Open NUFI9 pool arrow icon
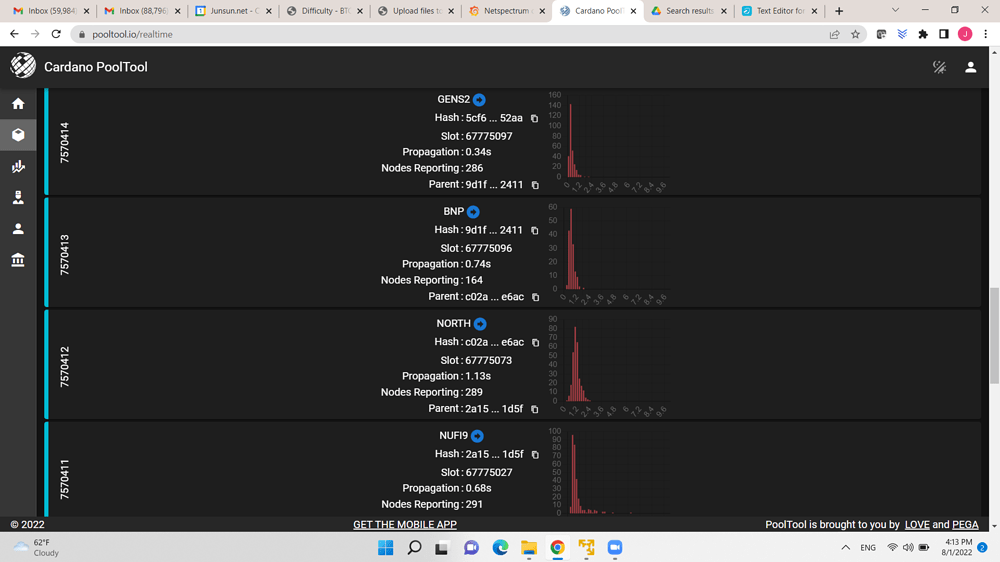 pos(477,436)
